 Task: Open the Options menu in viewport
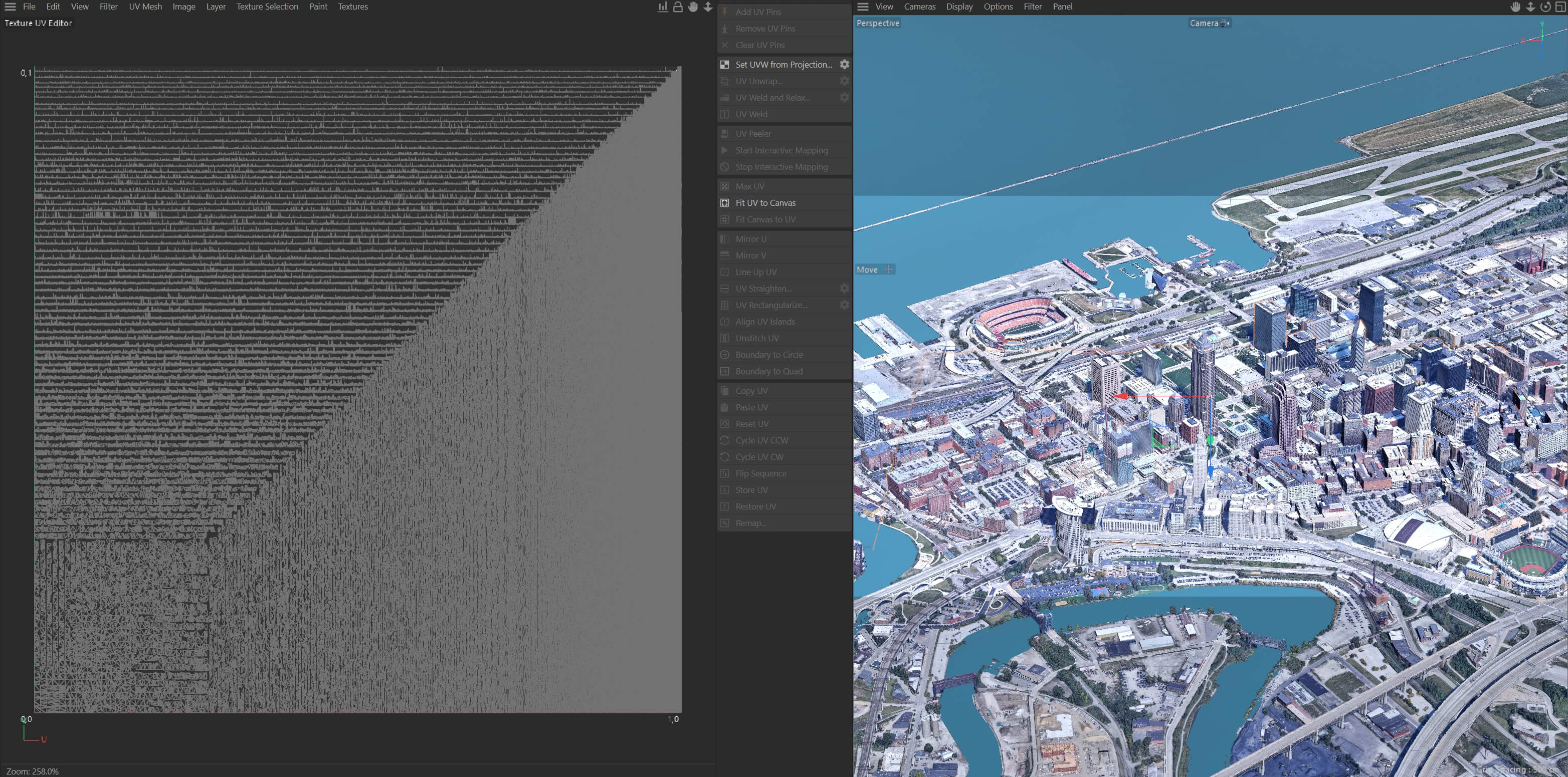pyautogui.click(x=998, y=7)
